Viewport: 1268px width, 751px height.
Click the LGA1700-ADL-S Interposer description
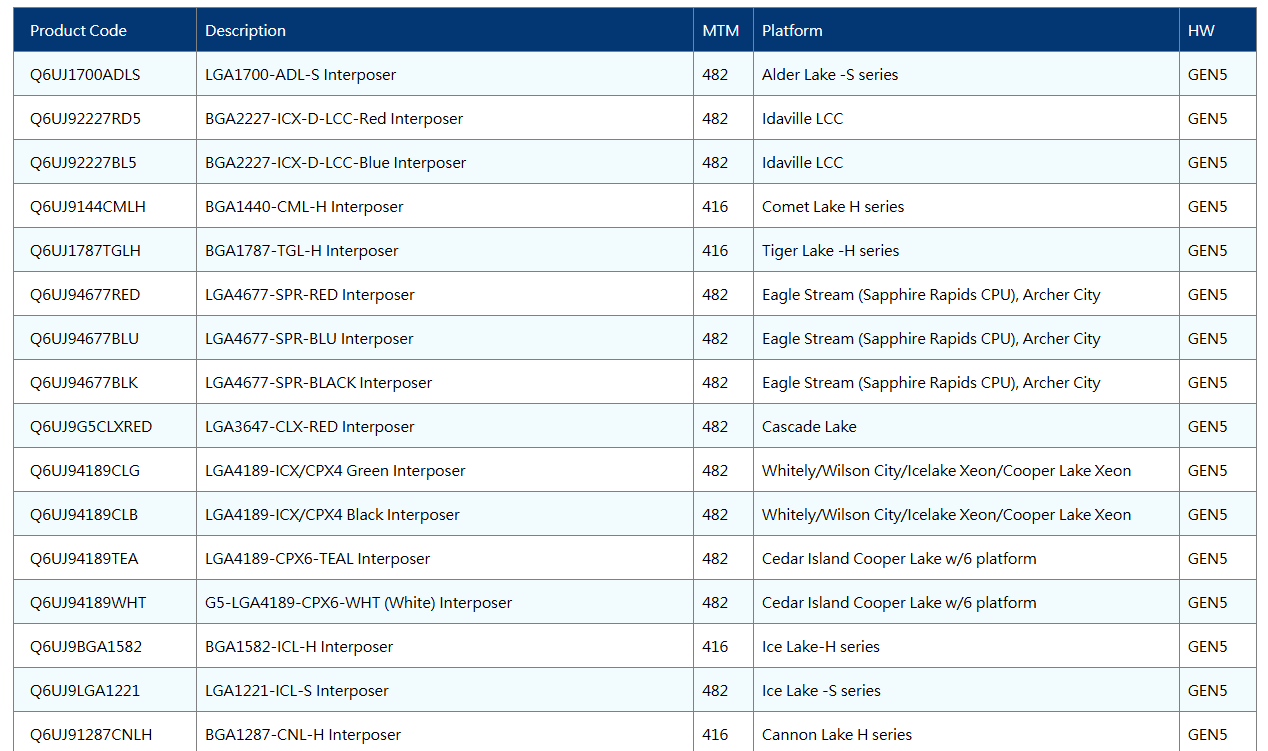(301, 75)
